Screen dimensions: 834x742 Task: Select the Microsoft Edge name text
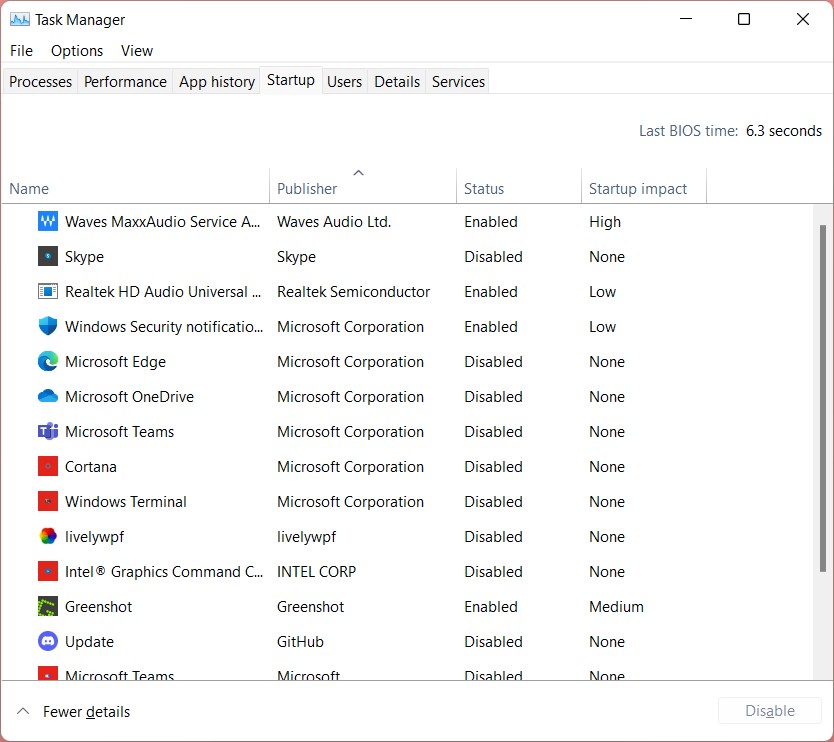coord(115,362)
